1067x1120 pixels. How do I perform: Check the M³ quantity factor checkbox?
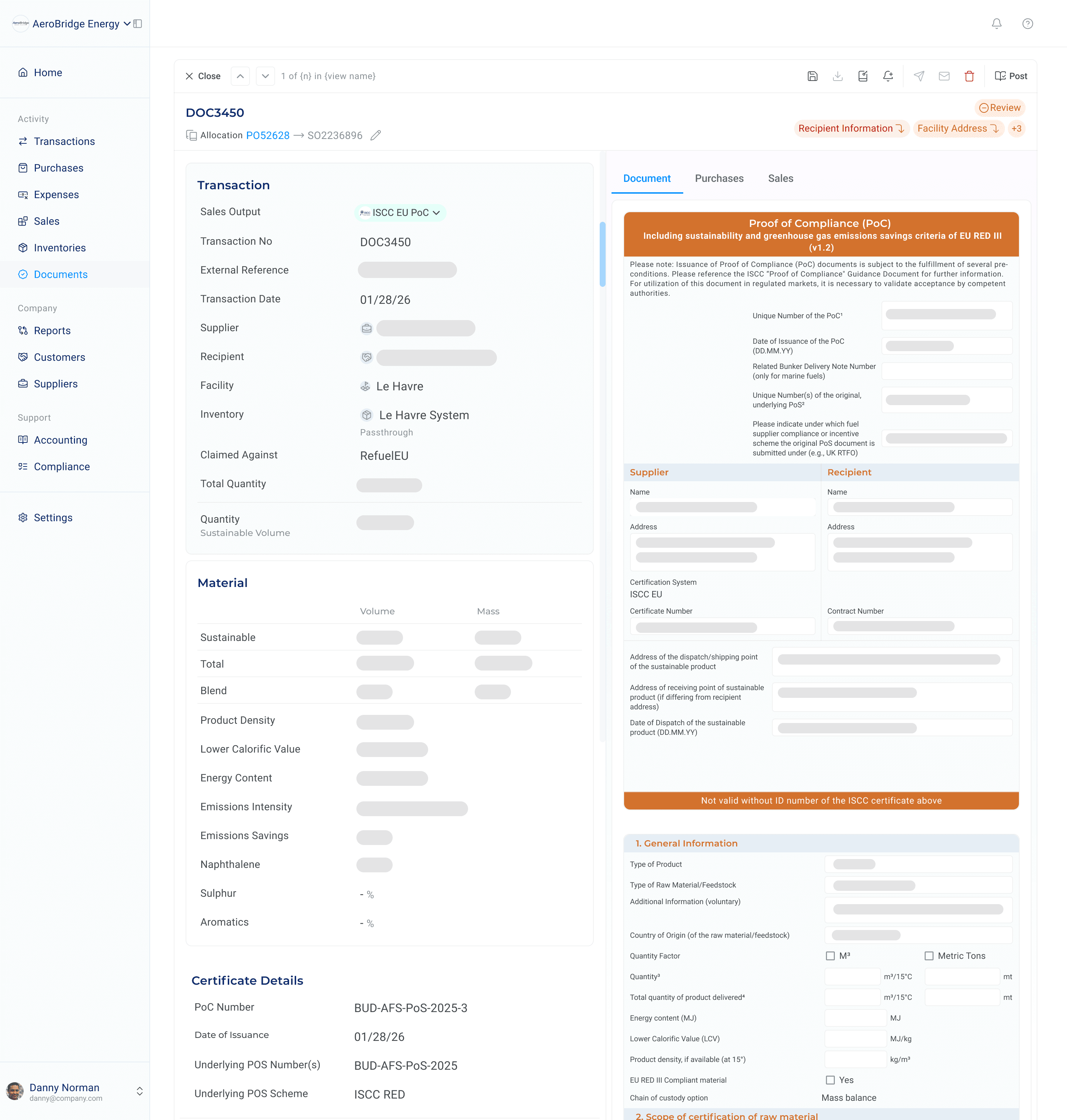(x=830, y=956)
